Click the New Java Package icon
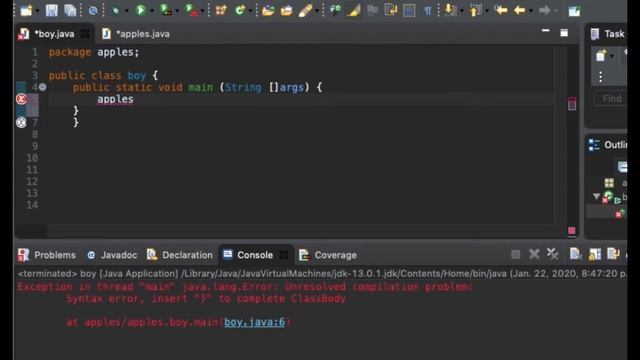Screen dimensions: 640x360 point(221,10)
